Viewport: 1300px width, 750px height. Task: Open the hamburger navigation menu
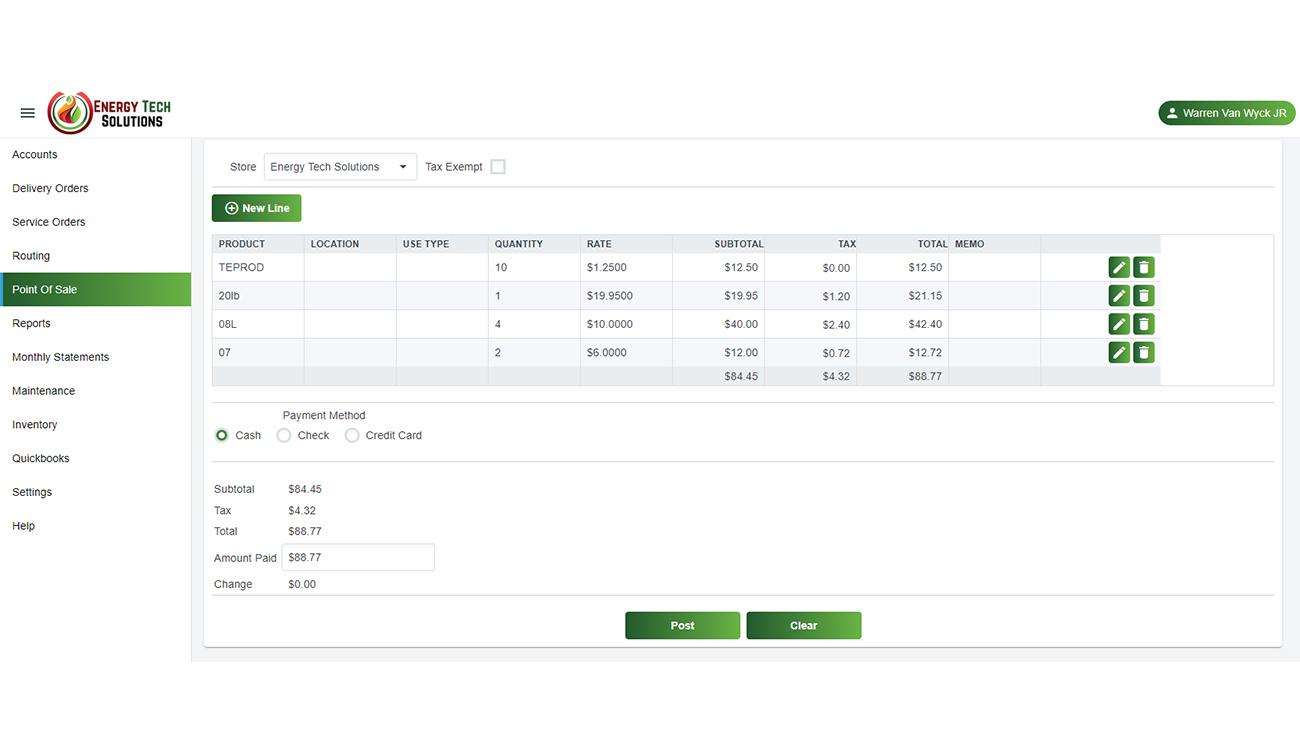[28, 113]
